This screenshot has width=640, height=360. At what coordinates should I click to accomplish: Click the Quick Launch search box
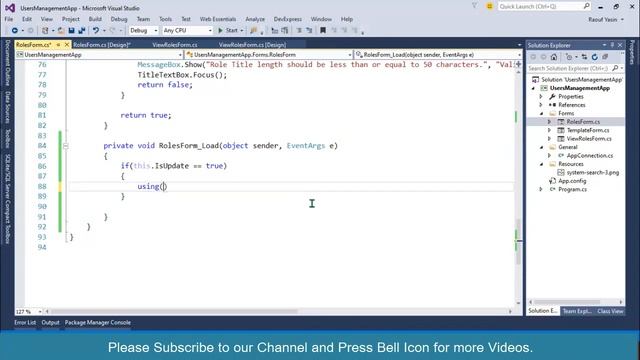coord(544,6)
